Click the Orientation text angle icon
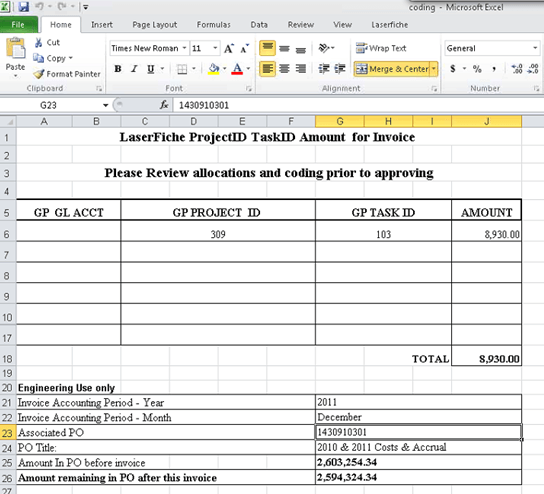Screen dimensions: 544x494 point(324,48)
